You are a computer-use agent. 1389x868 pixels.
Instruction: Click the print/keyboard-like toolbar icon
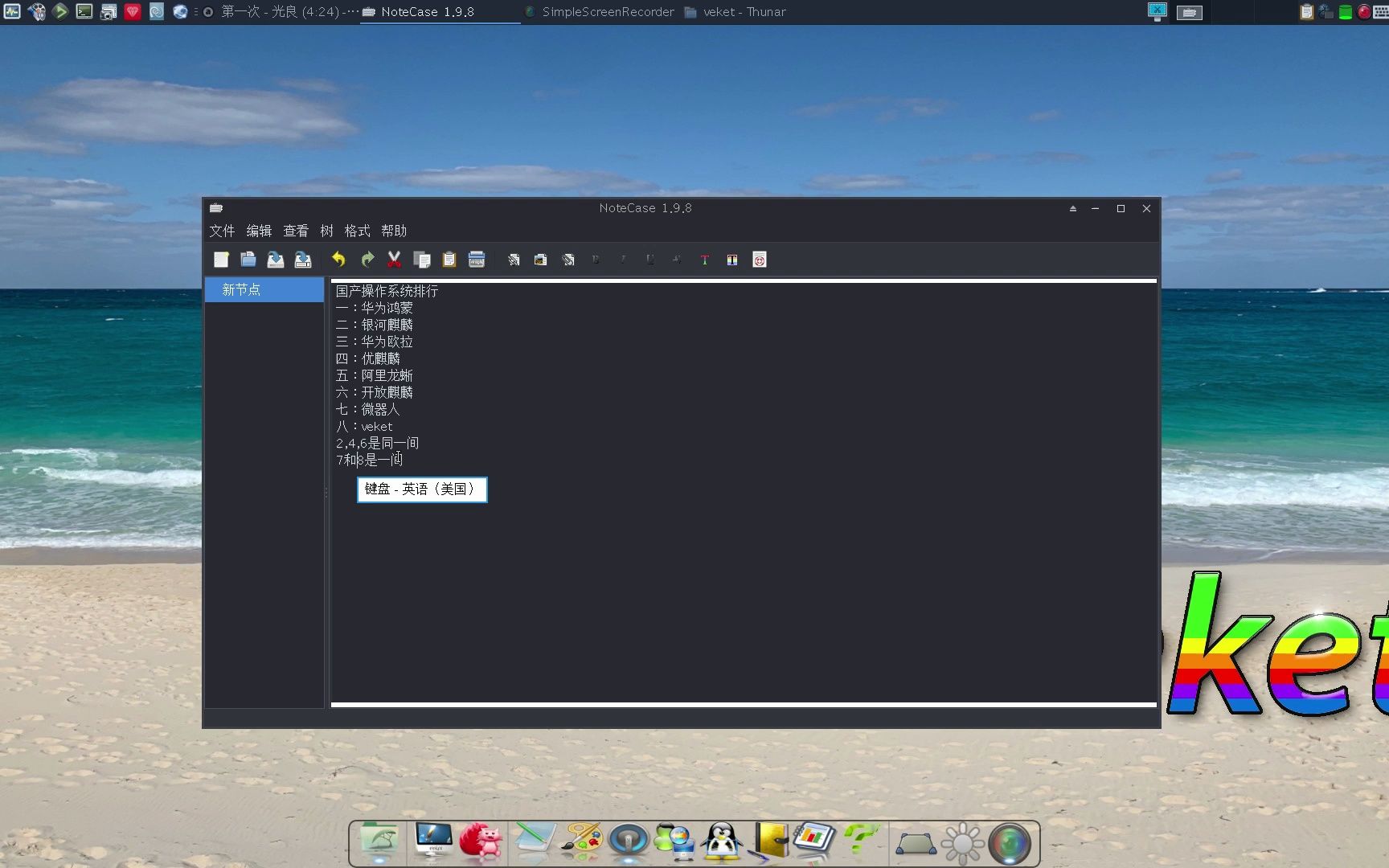(x=477, y=260)
